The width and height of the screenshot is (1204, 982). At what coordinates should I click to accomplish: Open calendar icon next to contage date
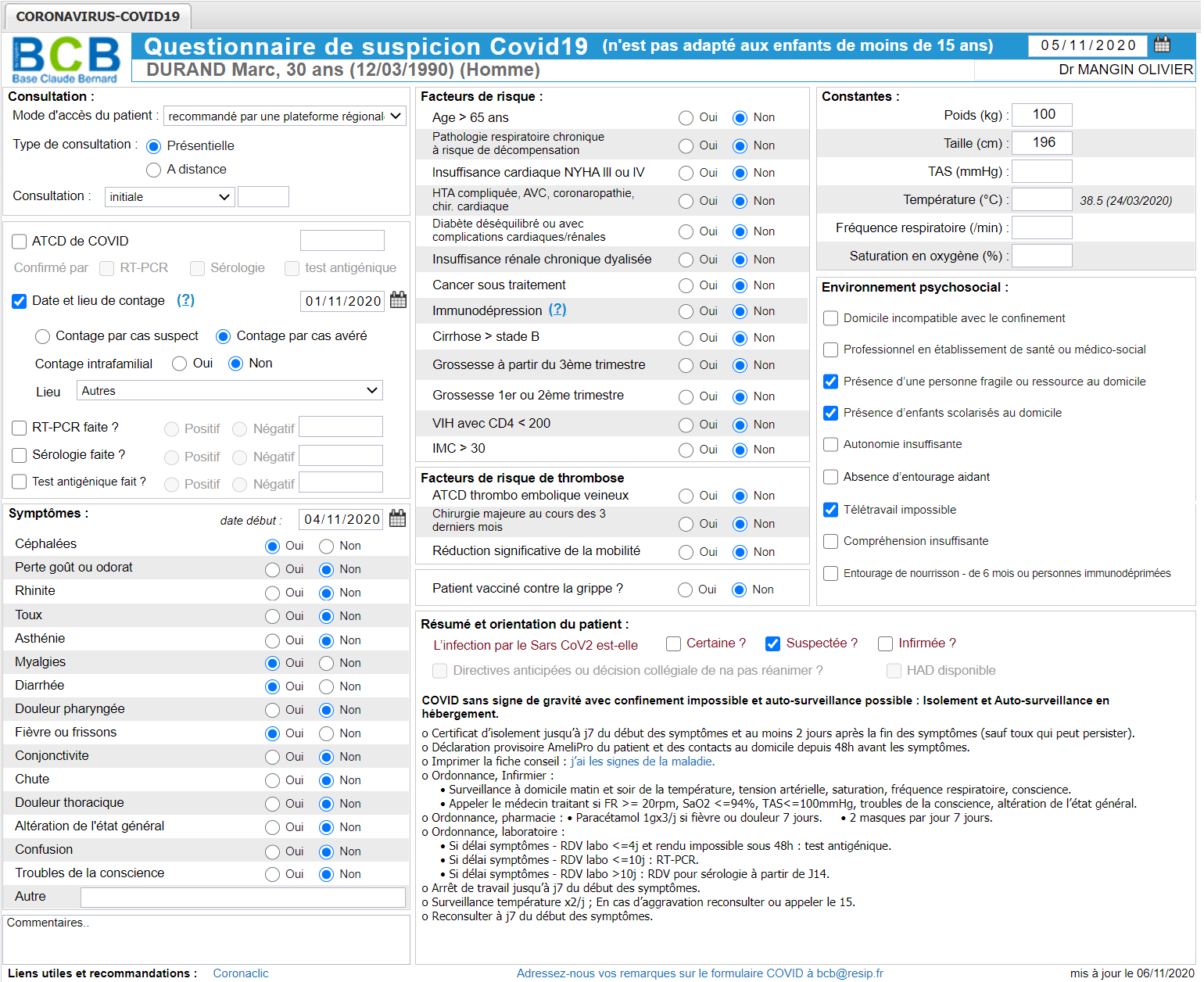(x=398, y=300)
